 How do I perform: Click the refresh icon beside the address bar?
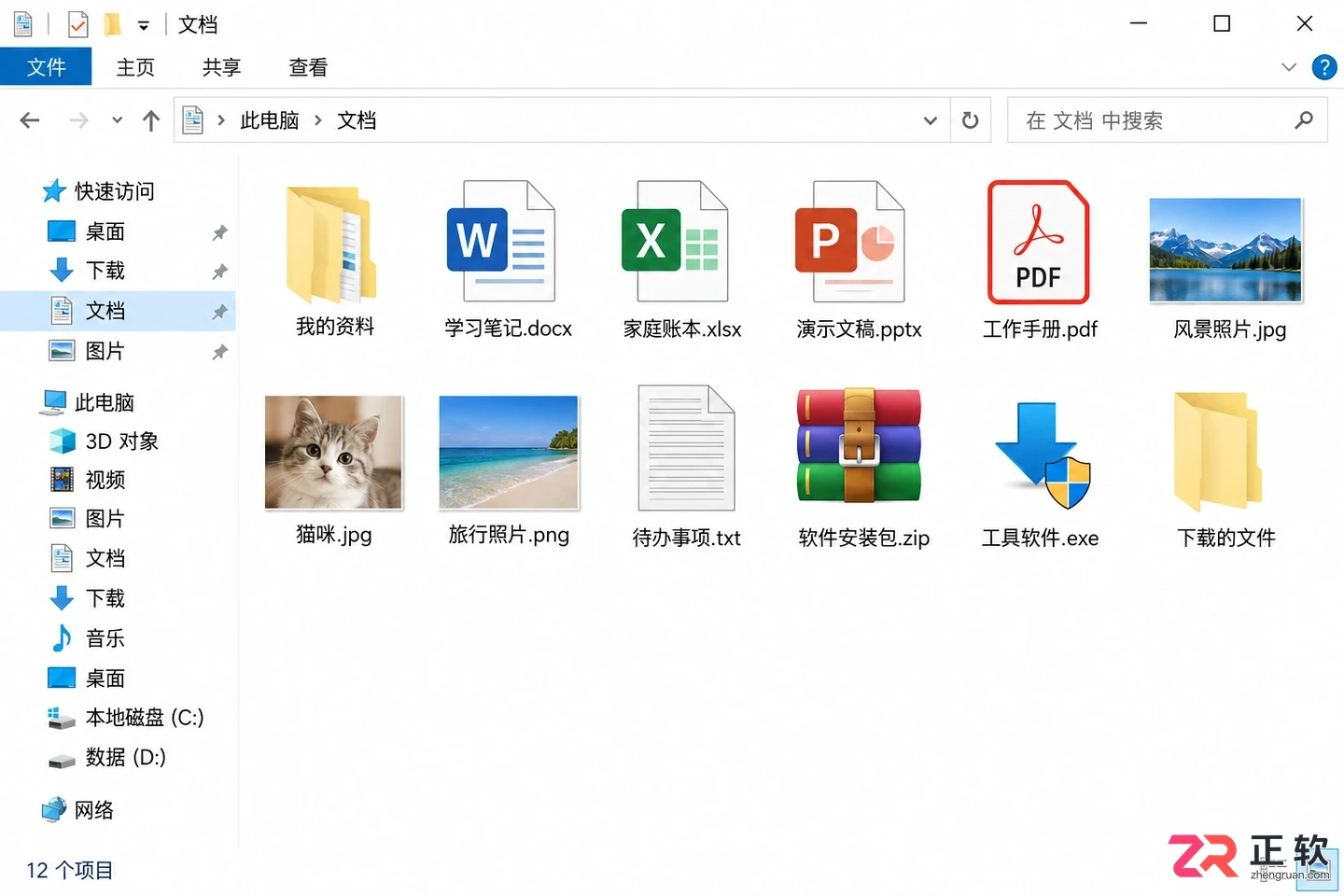[971, 120]
